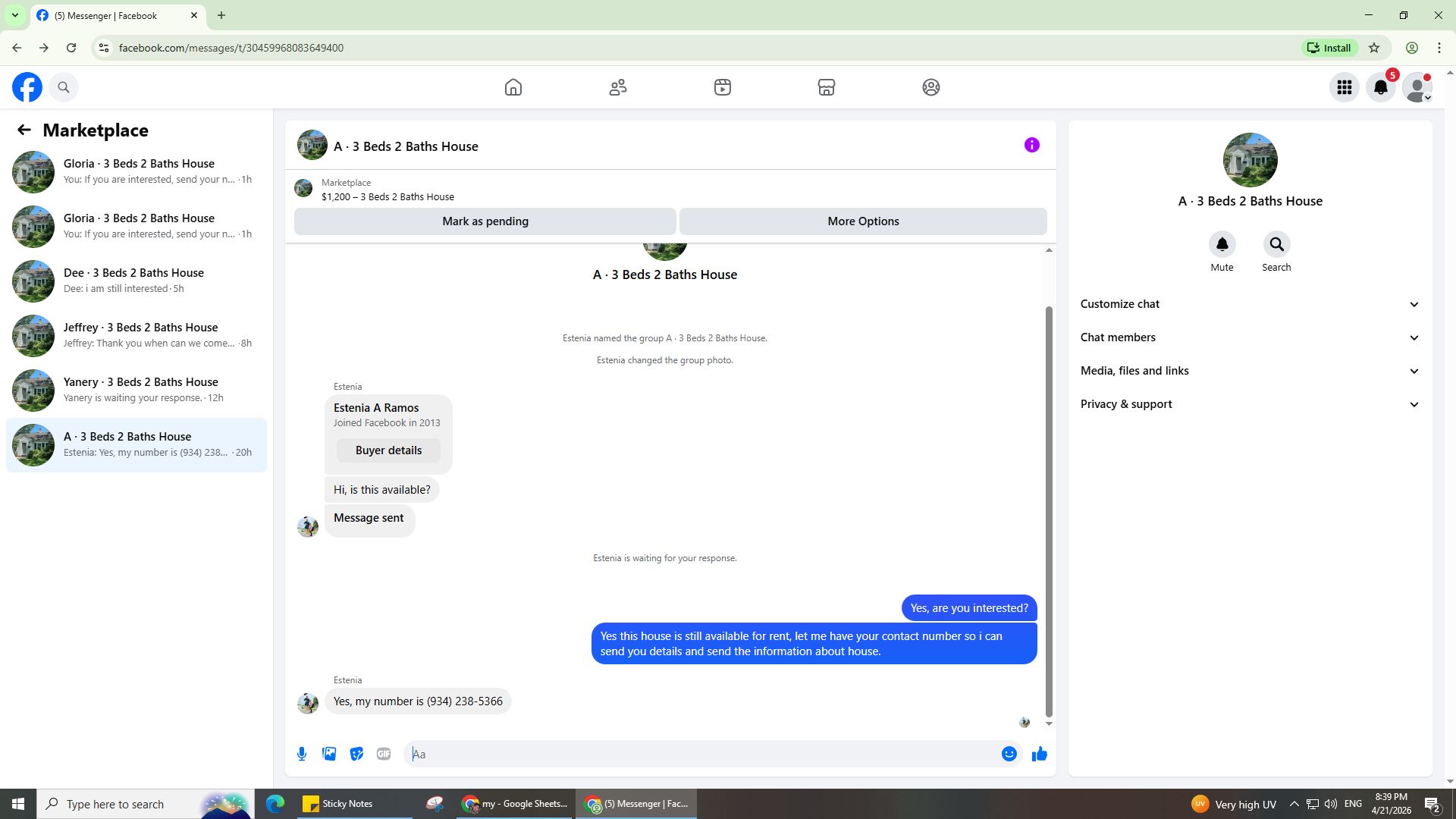Open Friends icon in top navigation
The image size is (1456, 819).
click(x=618, y=87)
